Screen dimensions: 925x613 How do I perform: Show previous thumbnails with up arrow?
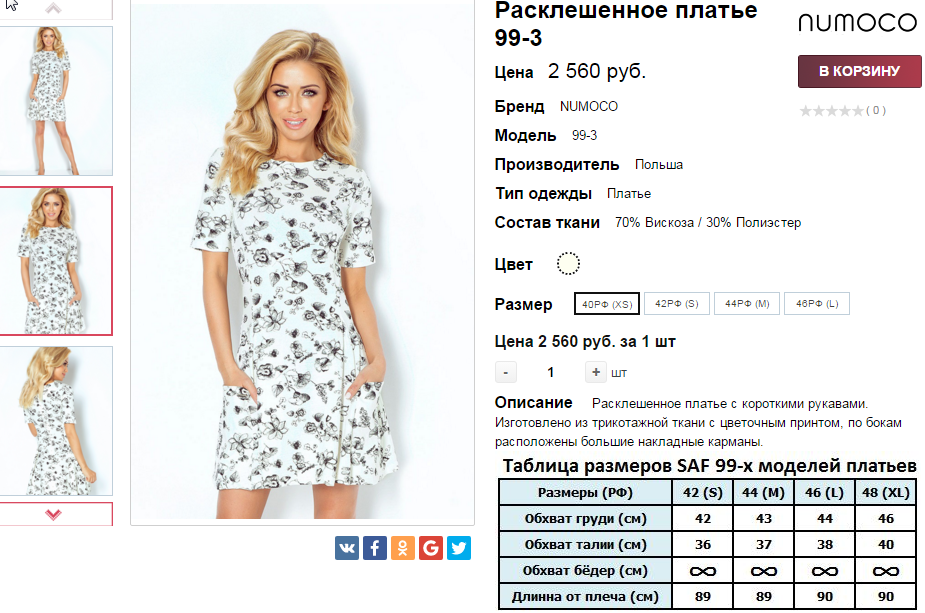[x=53, y=8]
